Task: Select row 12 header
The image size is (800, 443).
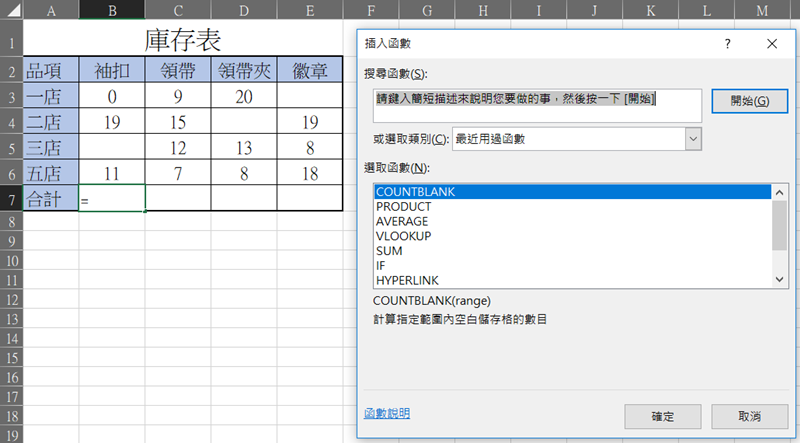Action: [11, 300]
